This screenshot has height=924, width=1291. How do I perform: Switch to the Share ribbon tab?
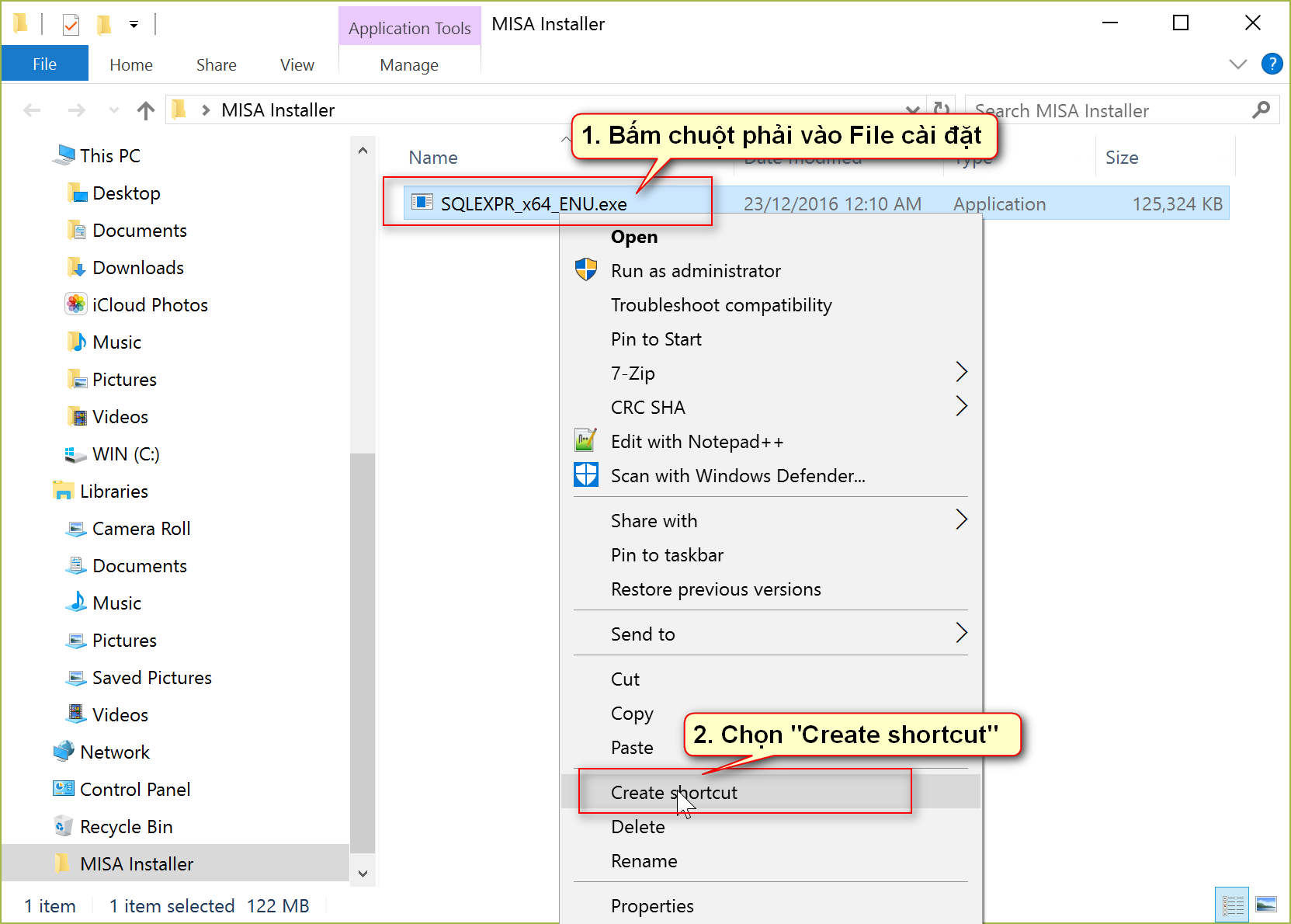pyautogui.click(x=216, y=65)
